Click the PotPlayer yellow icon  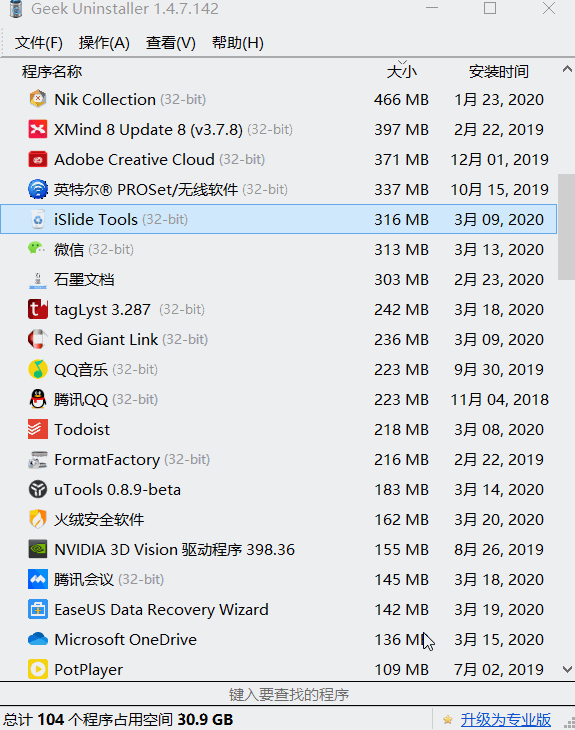click(38, 669)
